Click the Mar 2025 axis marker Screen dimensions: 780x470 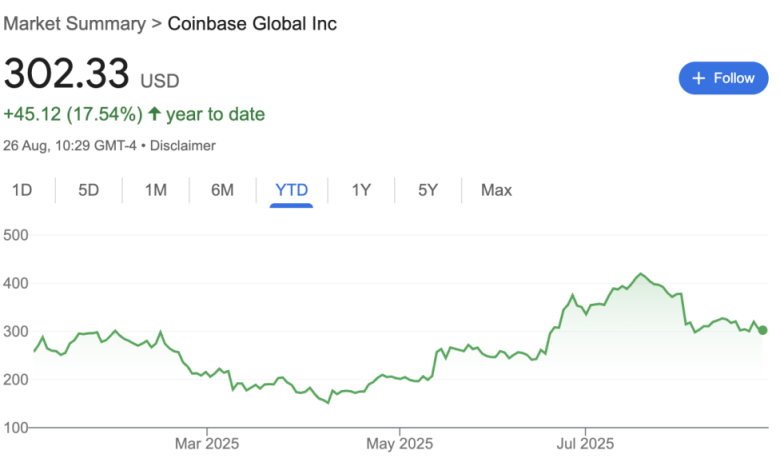pyautogui.click(x=207, y=443)
